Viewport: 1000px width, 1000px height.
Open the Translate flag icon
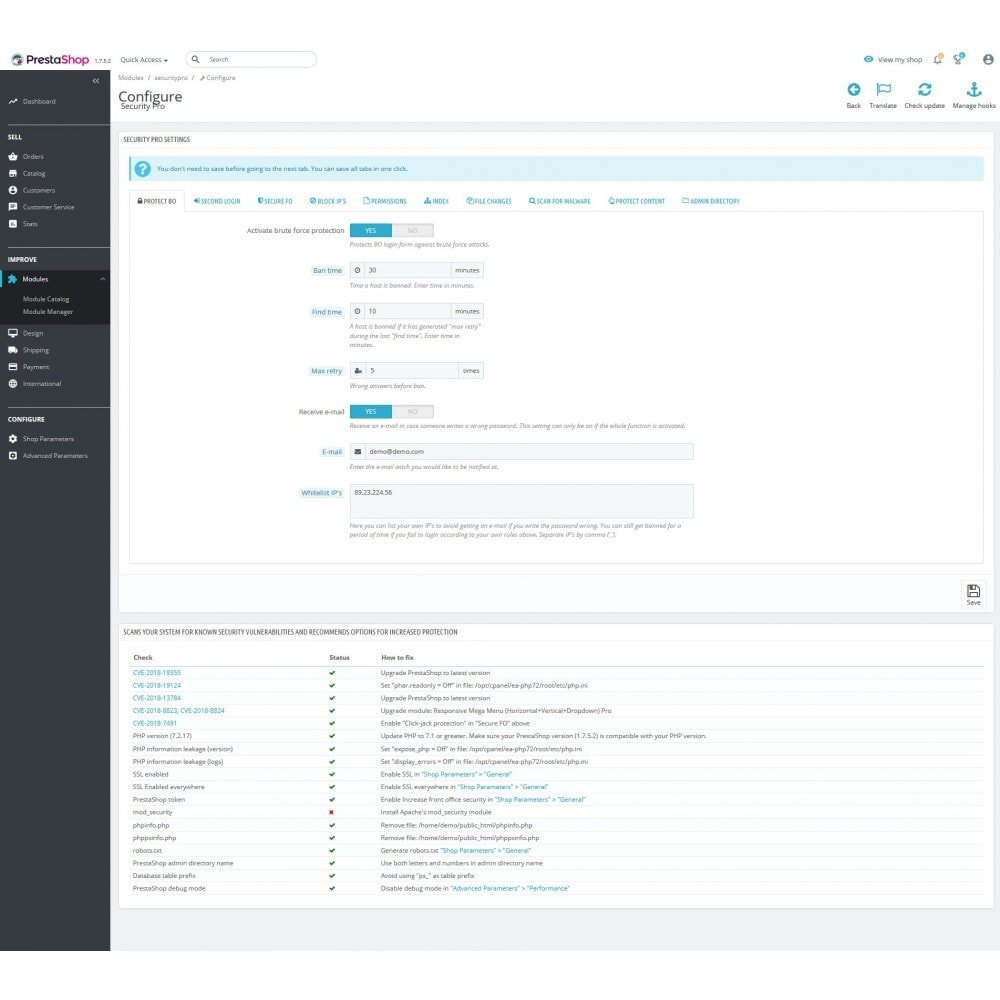click(x=883, y=89)
